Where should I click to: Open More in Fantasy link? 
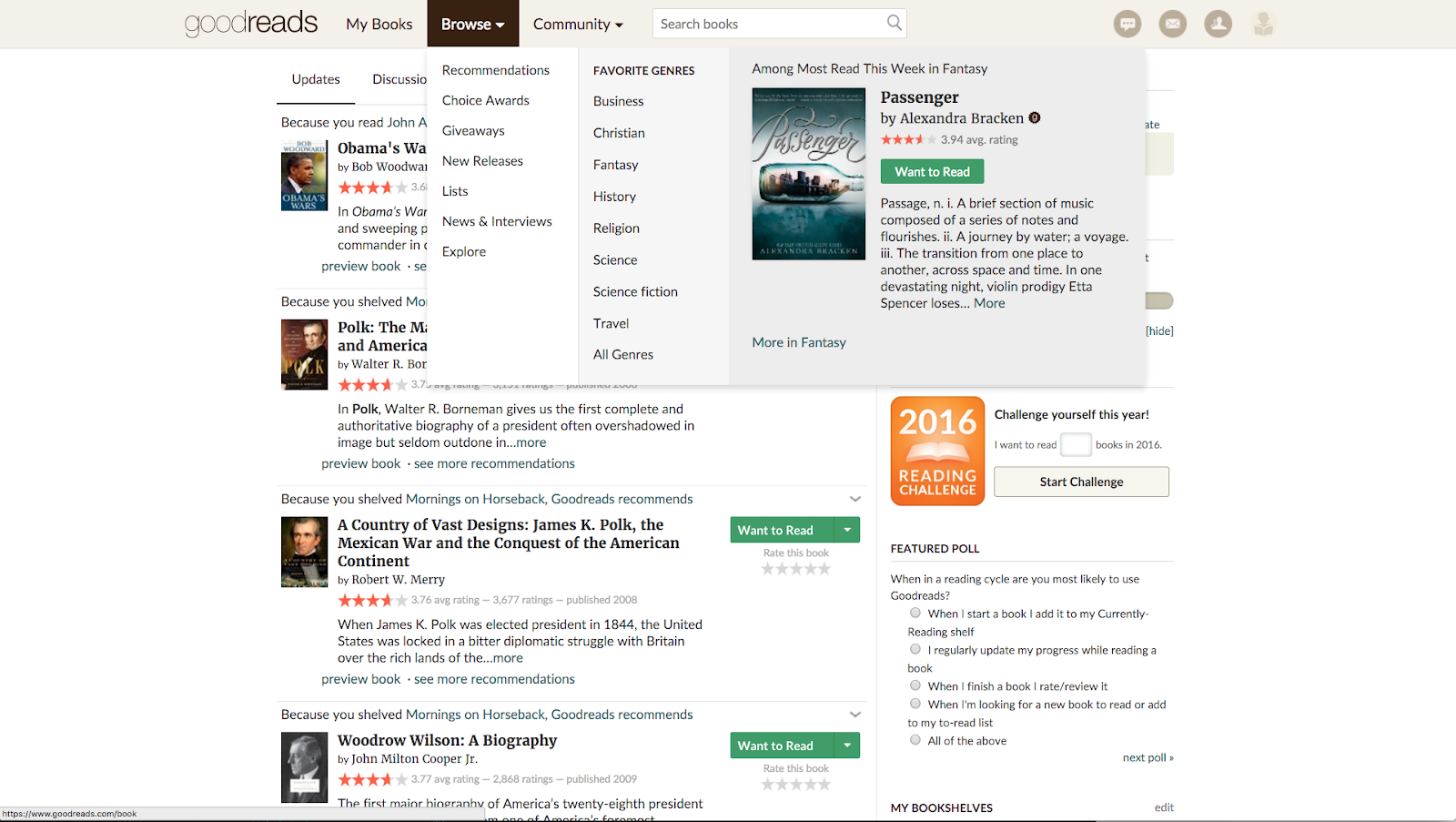click(x=799, y=342)
